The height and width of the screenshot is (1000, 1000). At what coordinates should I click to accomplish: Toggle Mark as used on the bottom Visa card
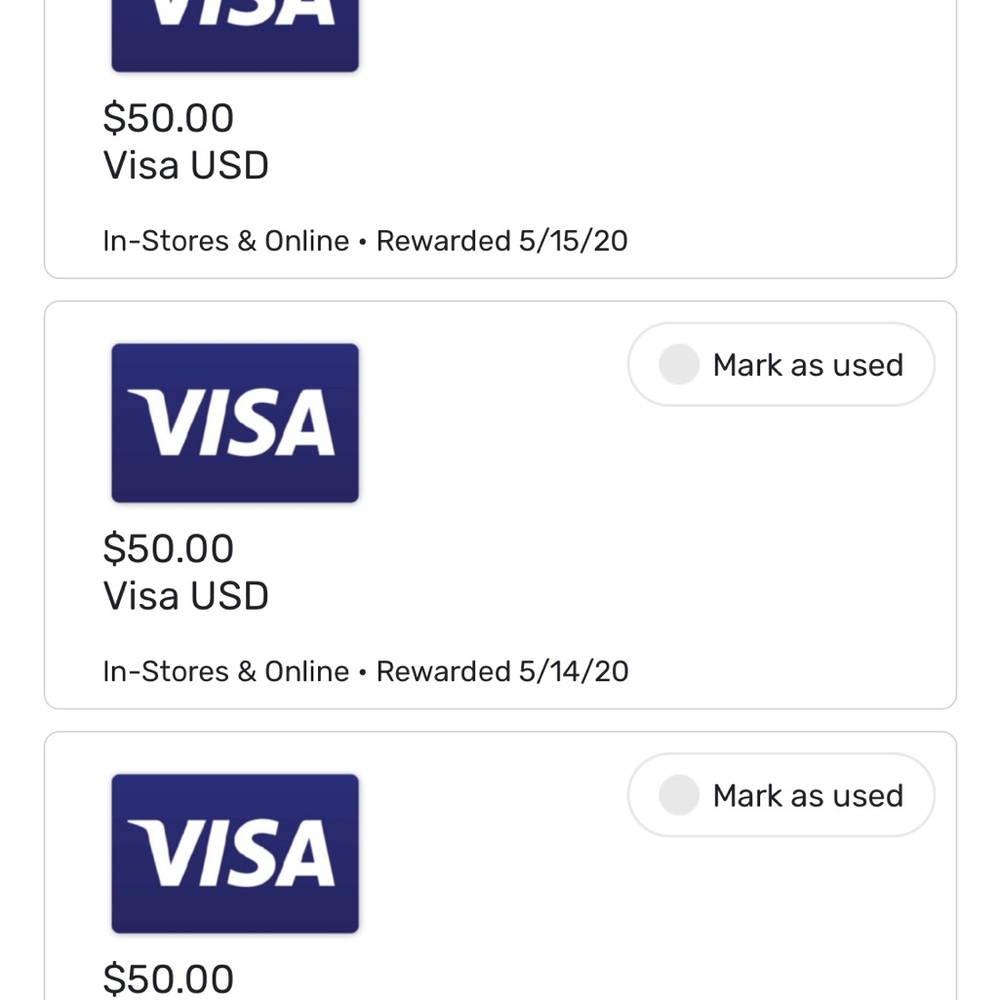pyautogui.click(x=781, y=795)
